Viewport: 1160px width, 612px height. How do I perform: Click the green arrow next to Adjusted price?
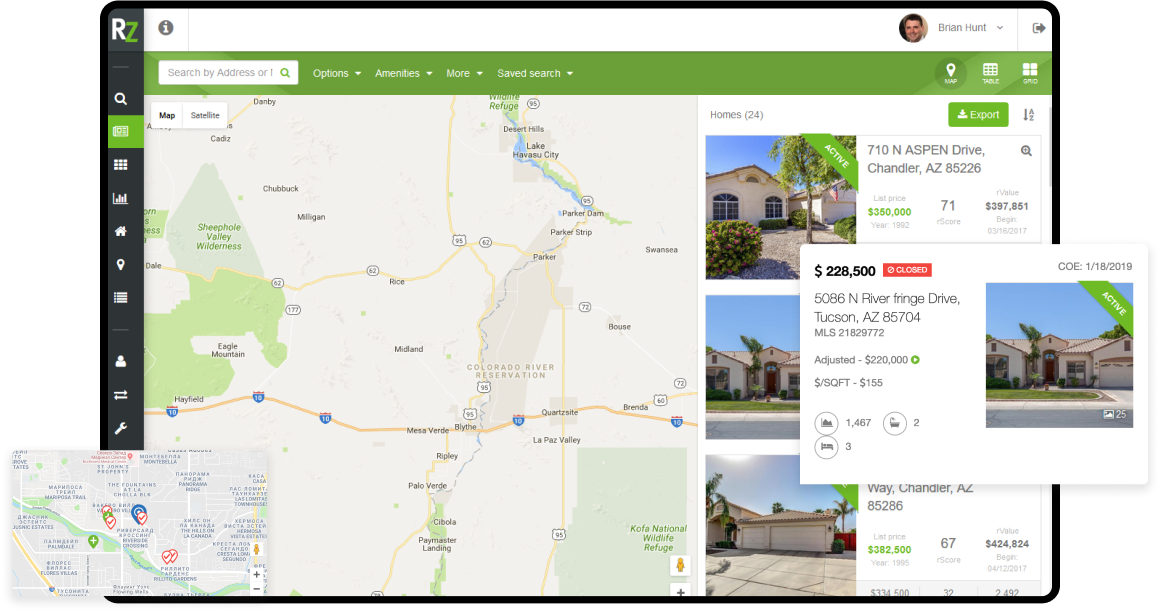point(915,360)
